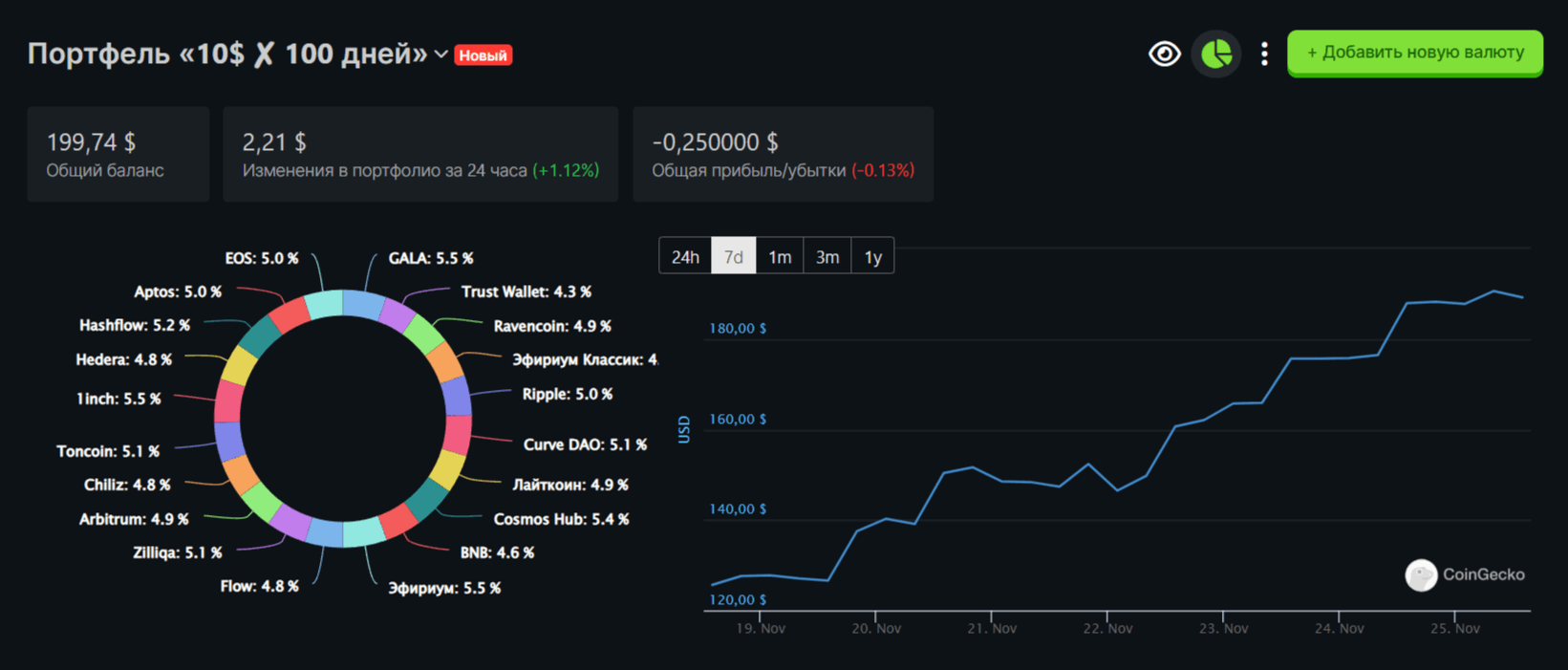The width and height of the screenshot is (1568, 670).
Task: Switch chart range to 1y
Action: coord(872,256)
